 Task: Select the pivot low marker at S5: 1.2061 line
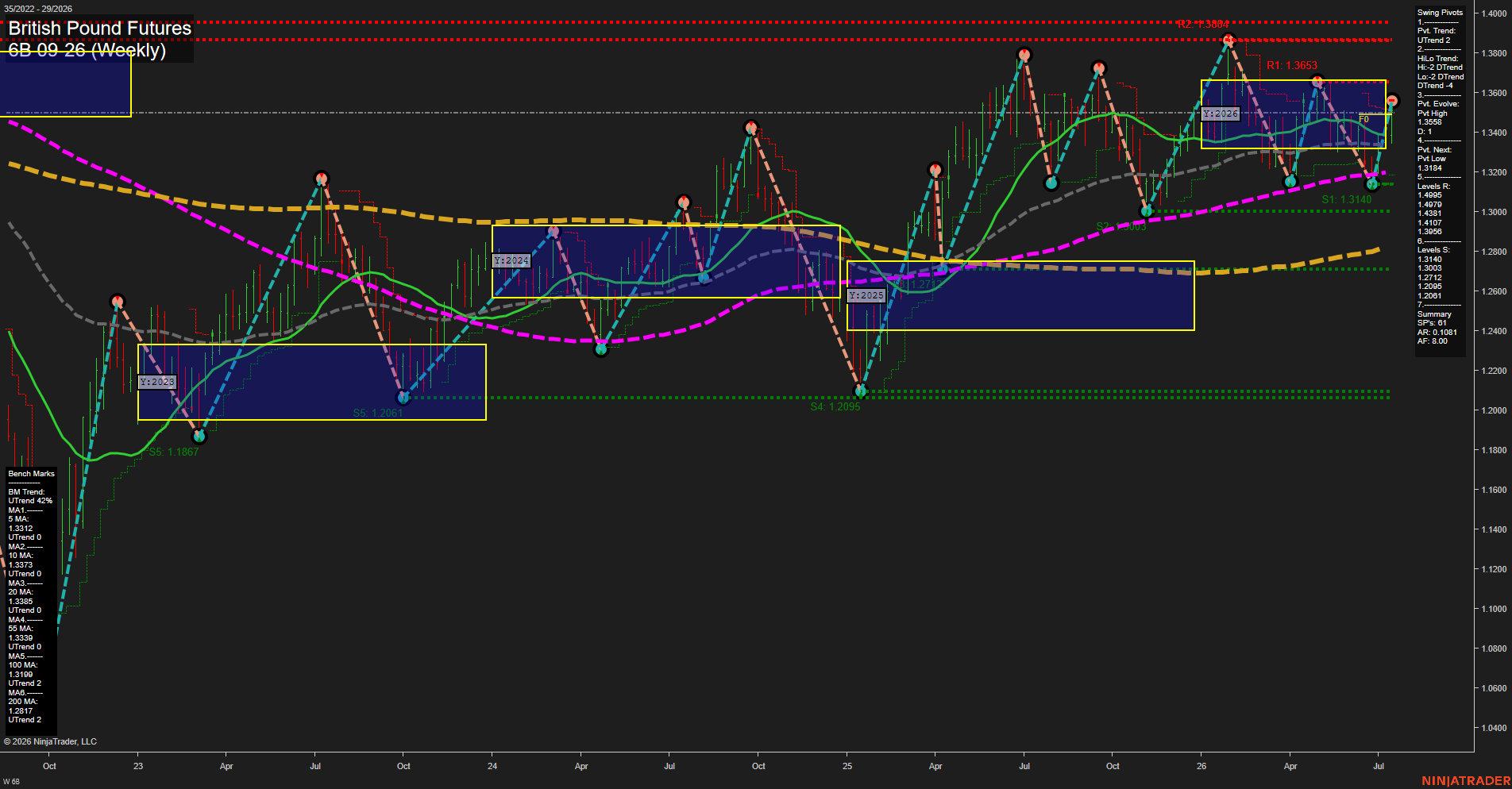tap(403, 397)
